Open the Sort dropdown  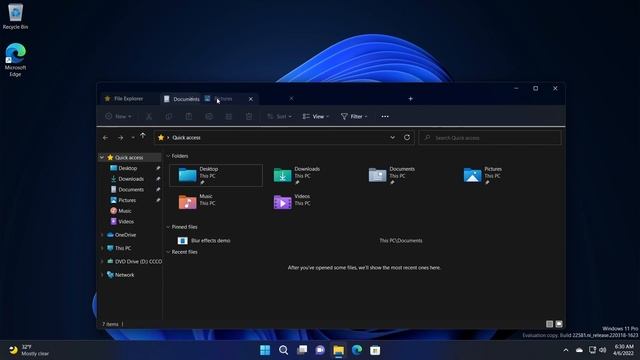coord(279,117)
